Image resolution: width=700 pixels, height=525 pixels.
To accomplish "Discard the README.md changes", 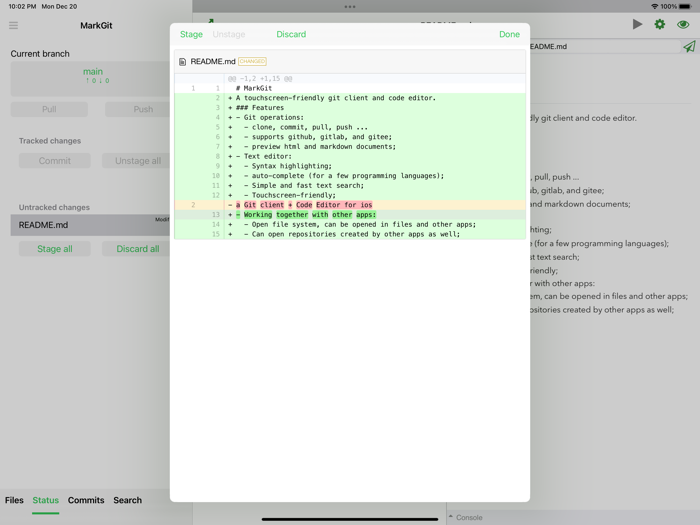I will tap(291, 34).
